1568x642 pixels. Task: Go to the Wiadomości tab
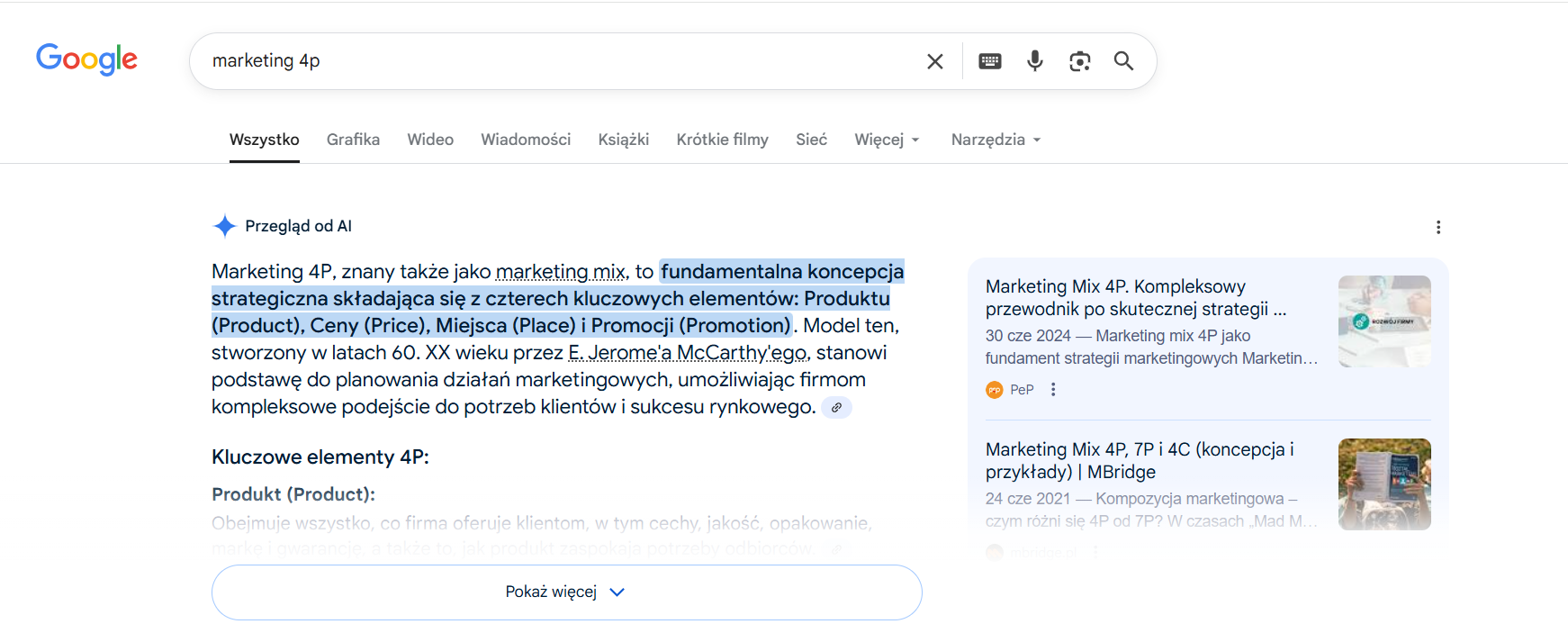click(x=526, y=140)
